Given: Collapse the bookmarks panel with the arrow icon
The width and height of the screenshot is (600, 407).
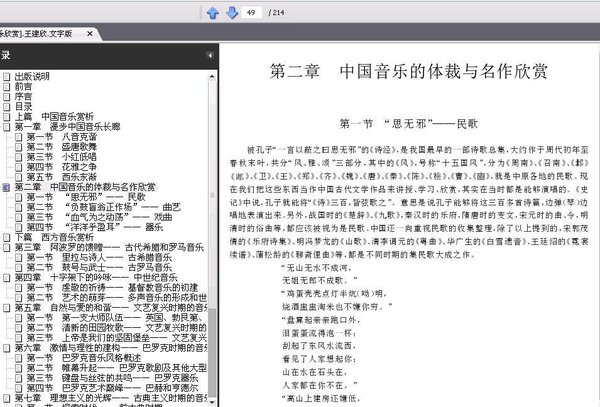Looking at the screenshot, I should click(x=210, y=55).
